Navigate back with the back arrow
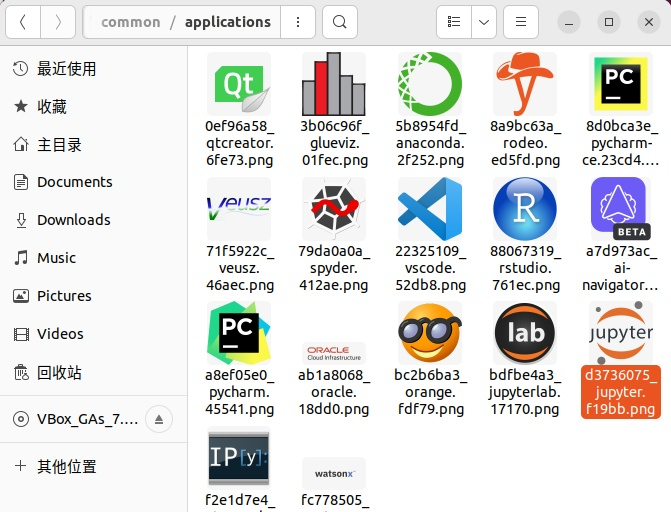The height and width of the screenshot is (512, 671). coord(23,22)
